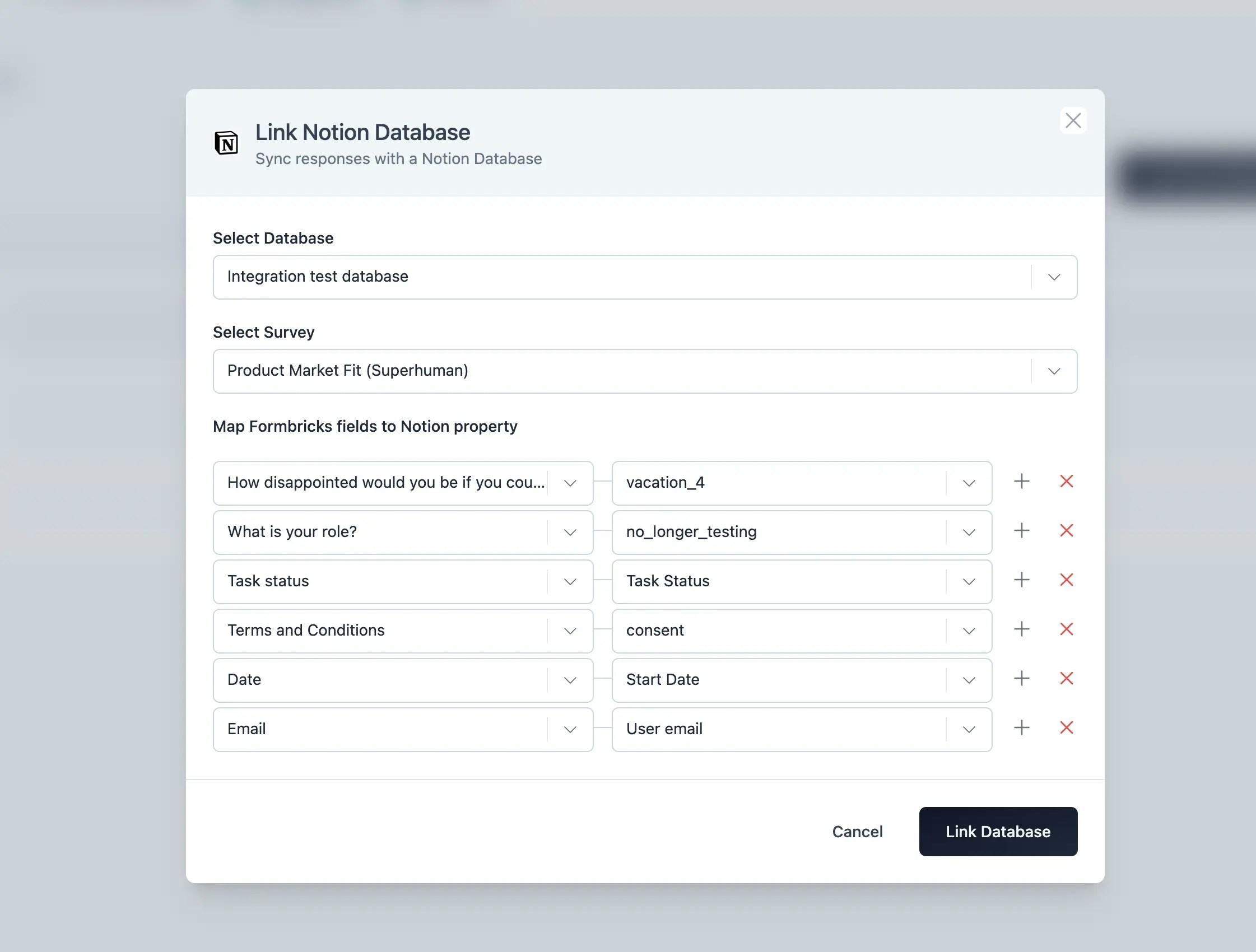Add mapping after the User email row

point(1021,728)
